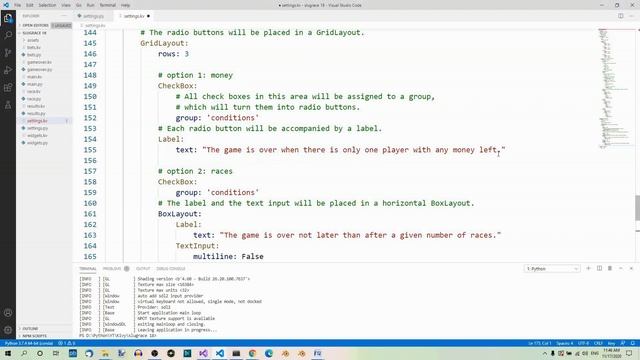Open the Accounts icon in the activity bar
Viewport: 640px width, 360px height.
[x=8, y=313]
